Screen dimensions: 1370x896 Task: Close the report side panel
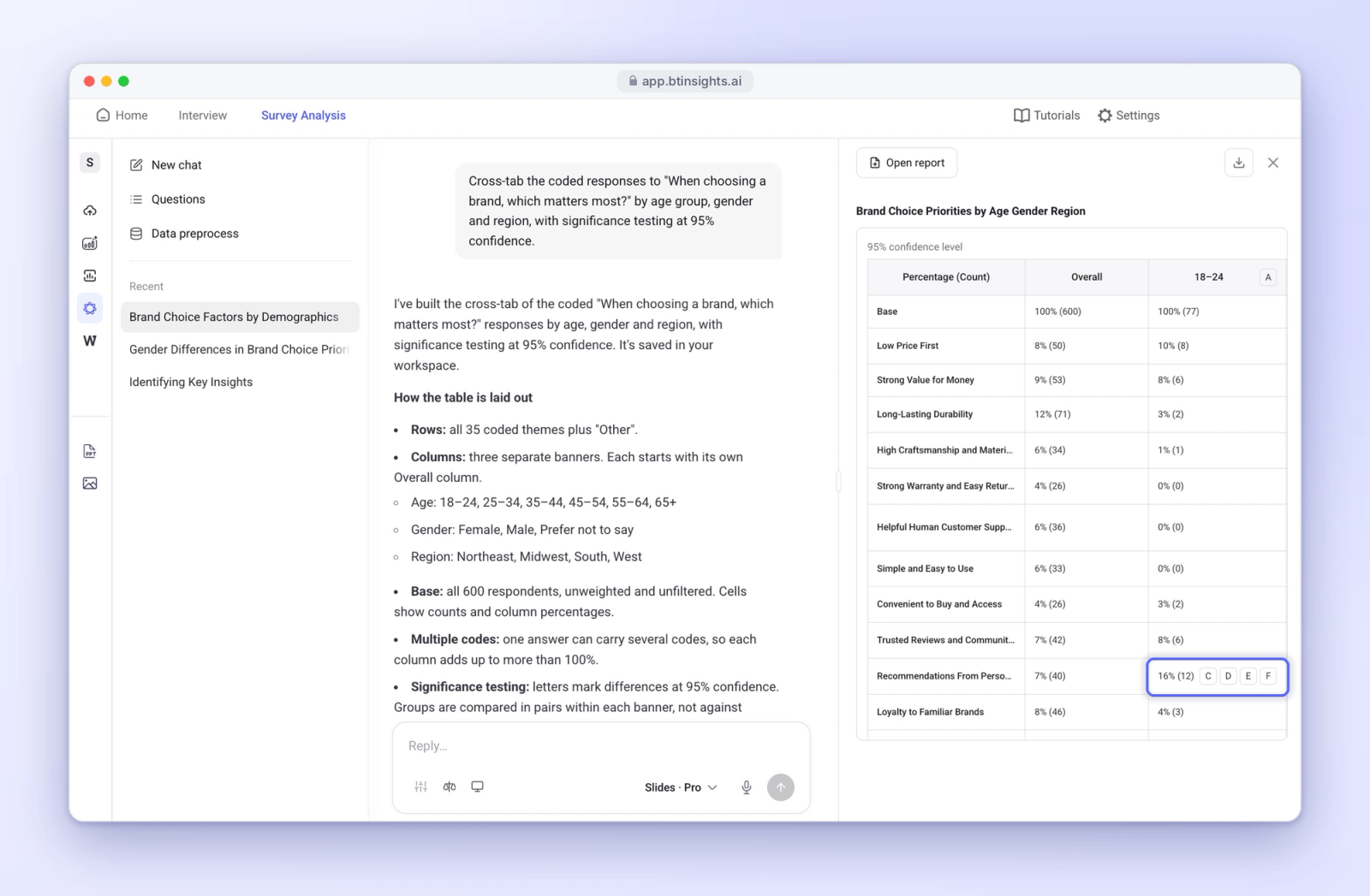[1273, 163]
